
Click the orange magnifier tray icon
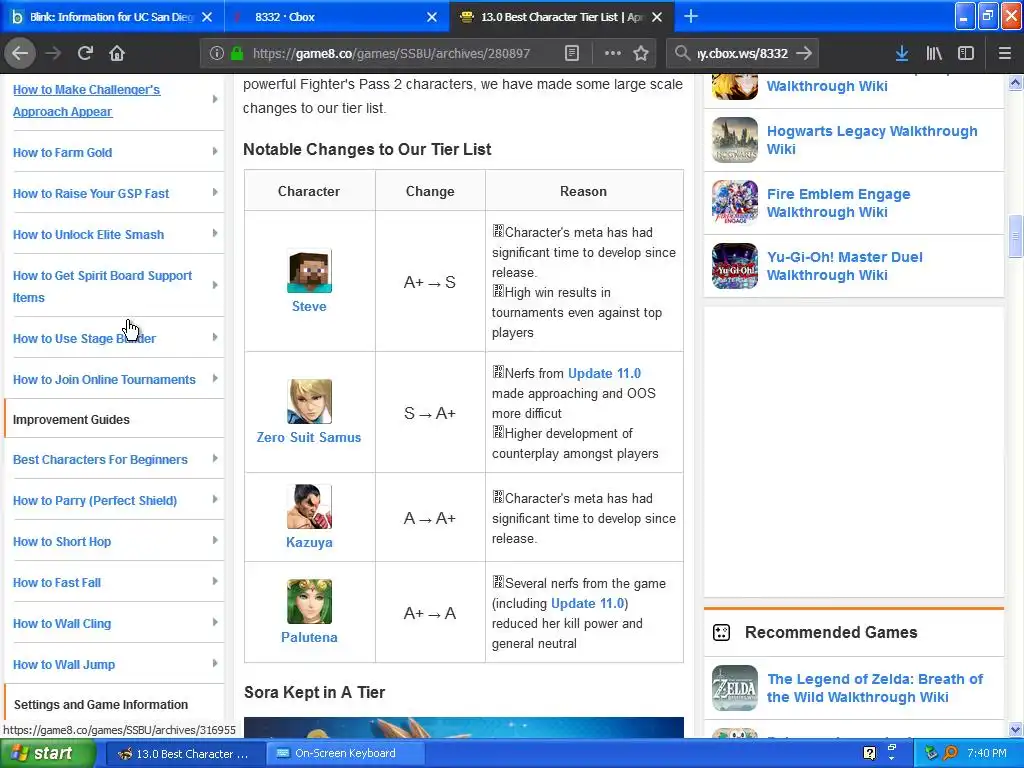[x=950, y=753]
